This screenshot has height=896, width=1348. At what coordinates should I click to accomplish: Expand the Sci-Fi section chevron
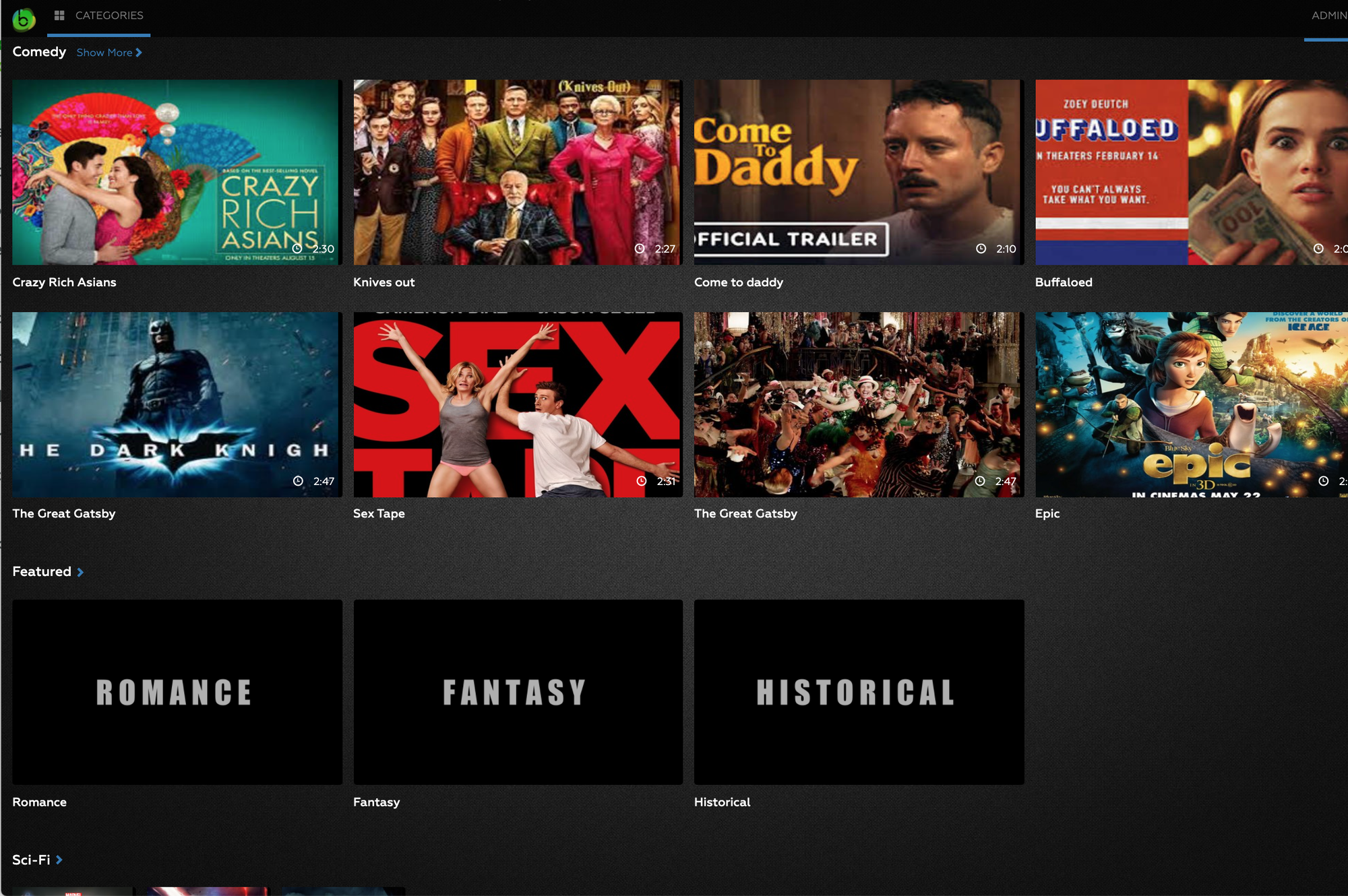(x=59, y=860)
